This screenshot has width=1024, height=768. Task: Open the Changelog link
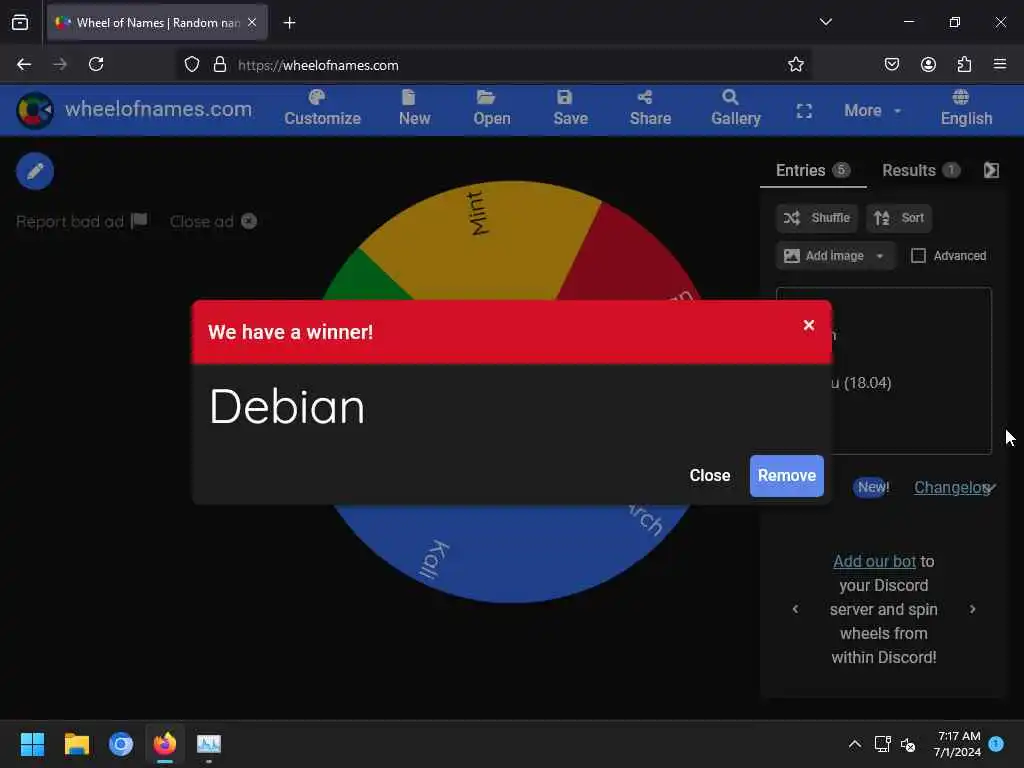coord(952,487)
